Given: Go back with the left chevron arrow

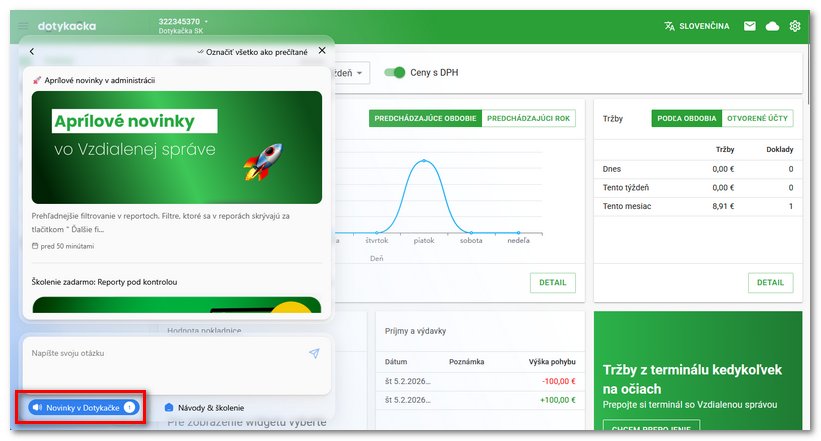Looking at the screenshot, I should point(32,51).
